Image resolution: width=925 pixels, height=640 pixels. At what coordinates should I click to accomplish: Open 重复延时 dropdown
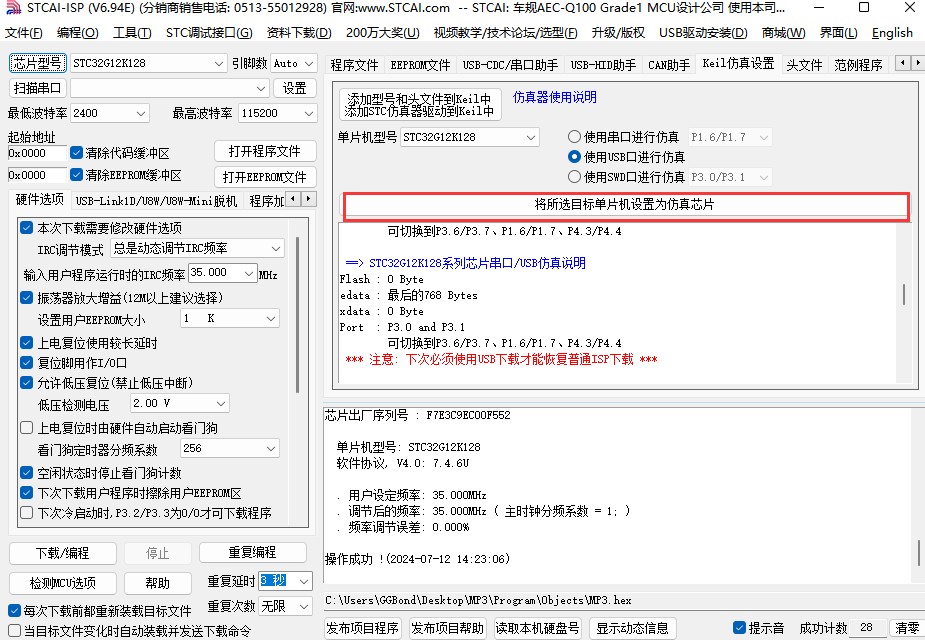(286, 581)
